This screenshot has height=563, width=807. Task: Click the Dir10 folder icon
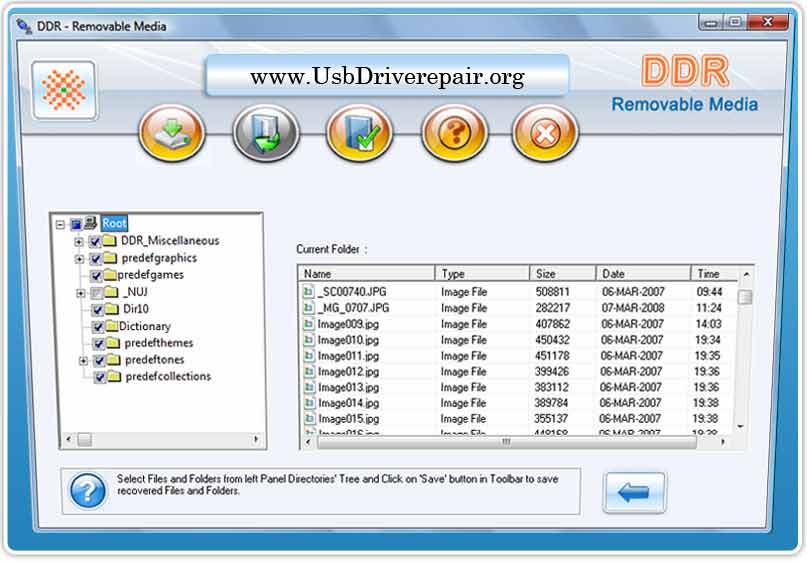tap(112, 309)
